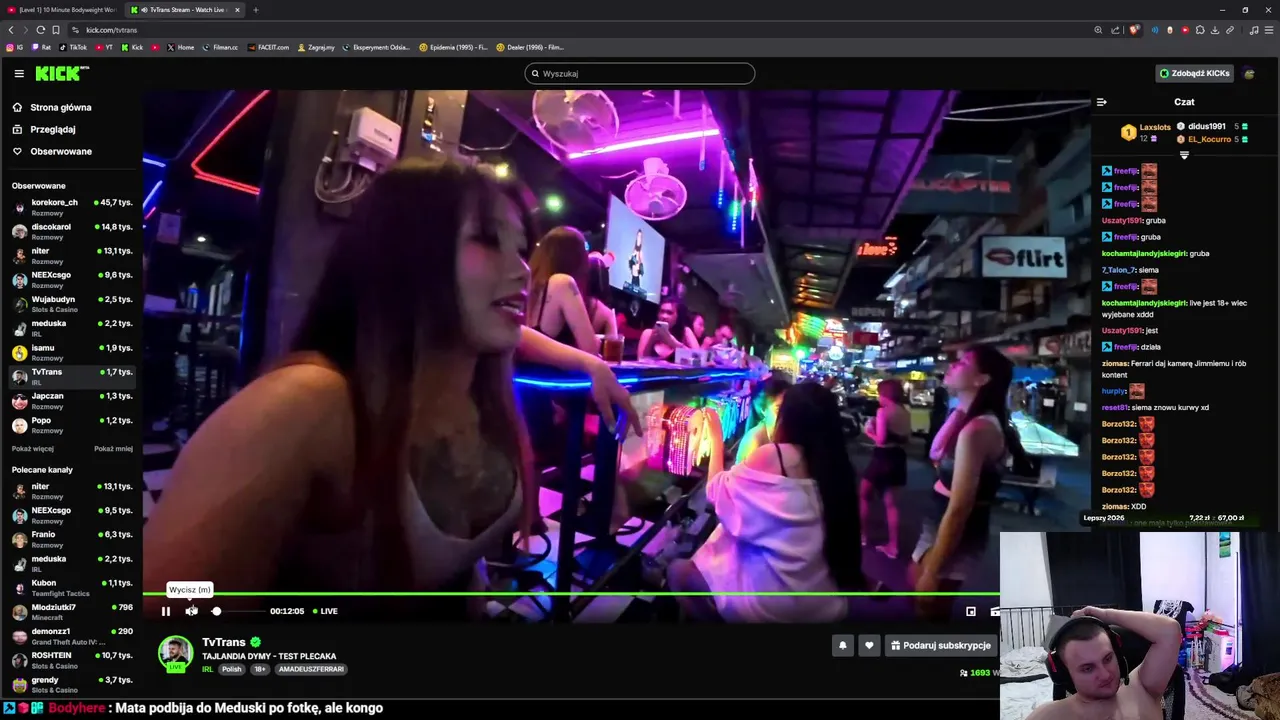Pause the live stream
The width and height of the screenshot is (1280, 720).
166,611
